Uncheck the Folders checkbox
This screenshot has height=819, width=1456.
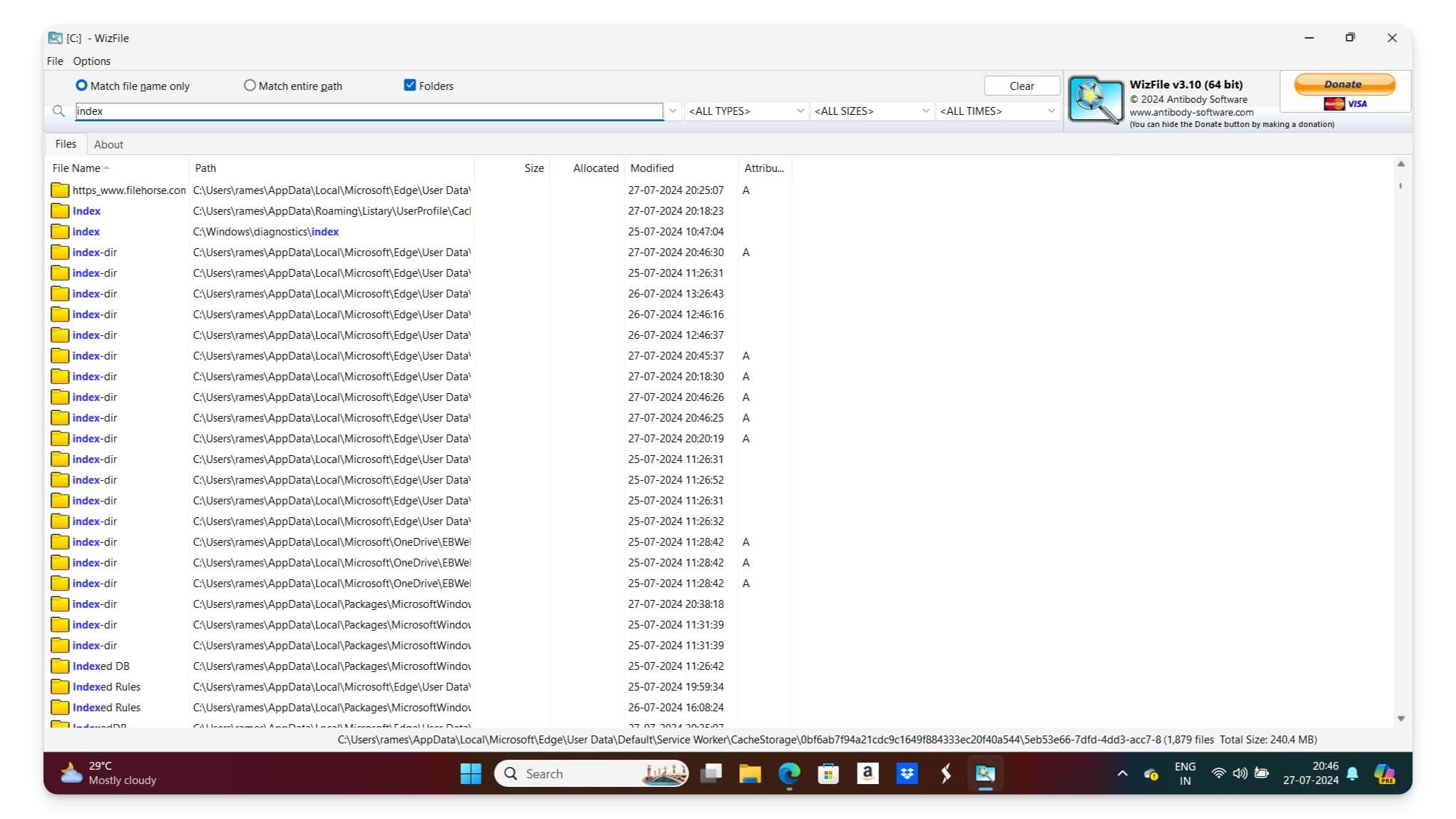coord(409,86)
